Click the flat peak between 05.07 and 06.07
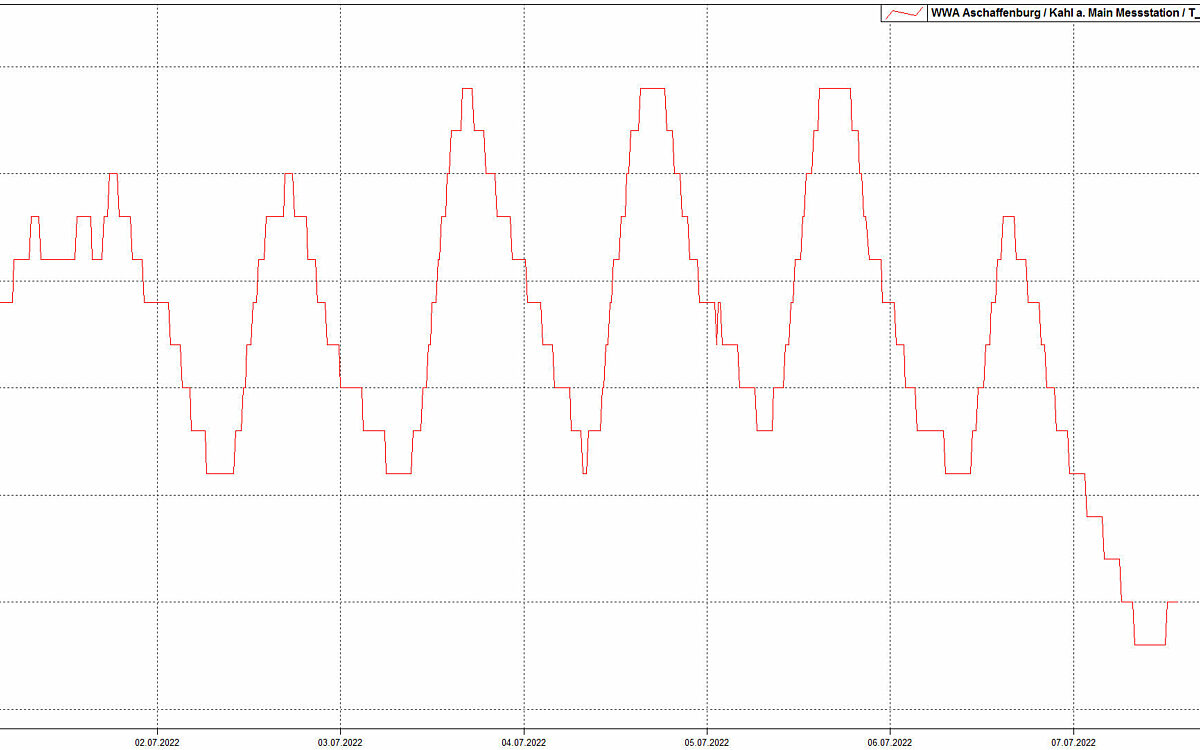Viewport: 1200px width, 750px height. tap(834, 89)
